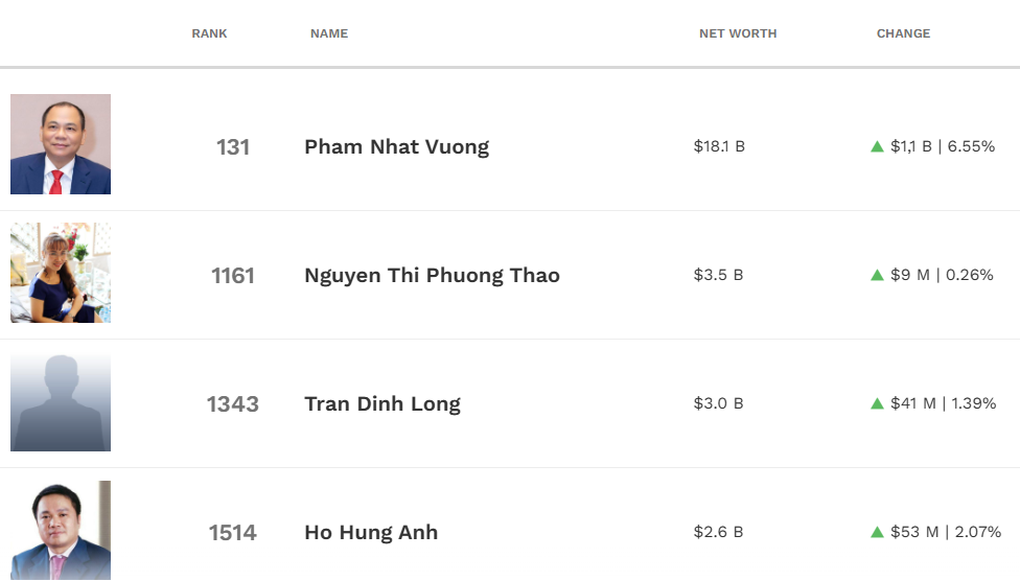Click the green up arrow beside $53 M

(x=877, y=532)
